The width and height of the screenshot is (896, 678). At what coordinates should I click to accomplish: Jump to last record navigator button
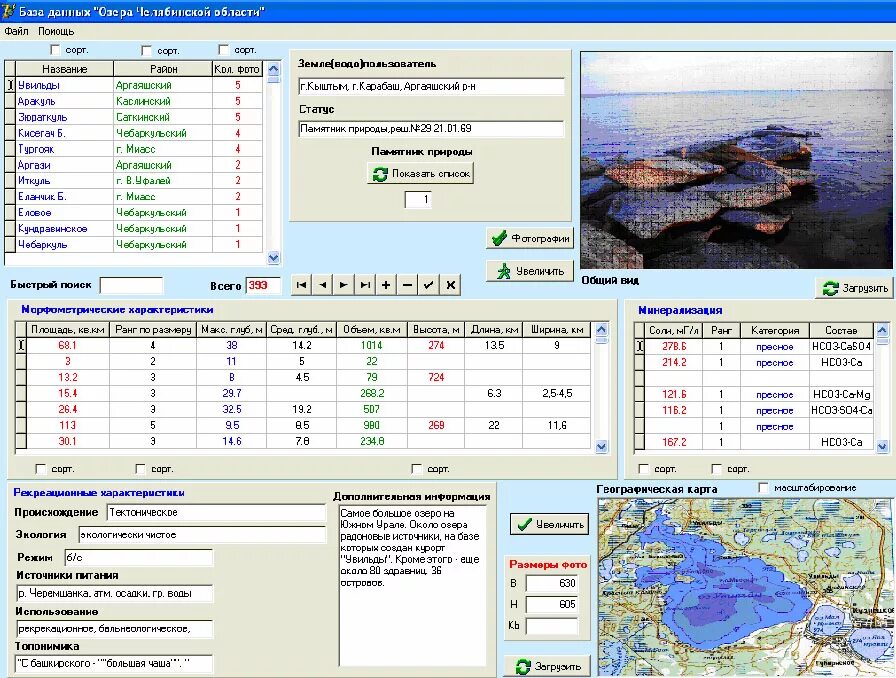point(365,285)
